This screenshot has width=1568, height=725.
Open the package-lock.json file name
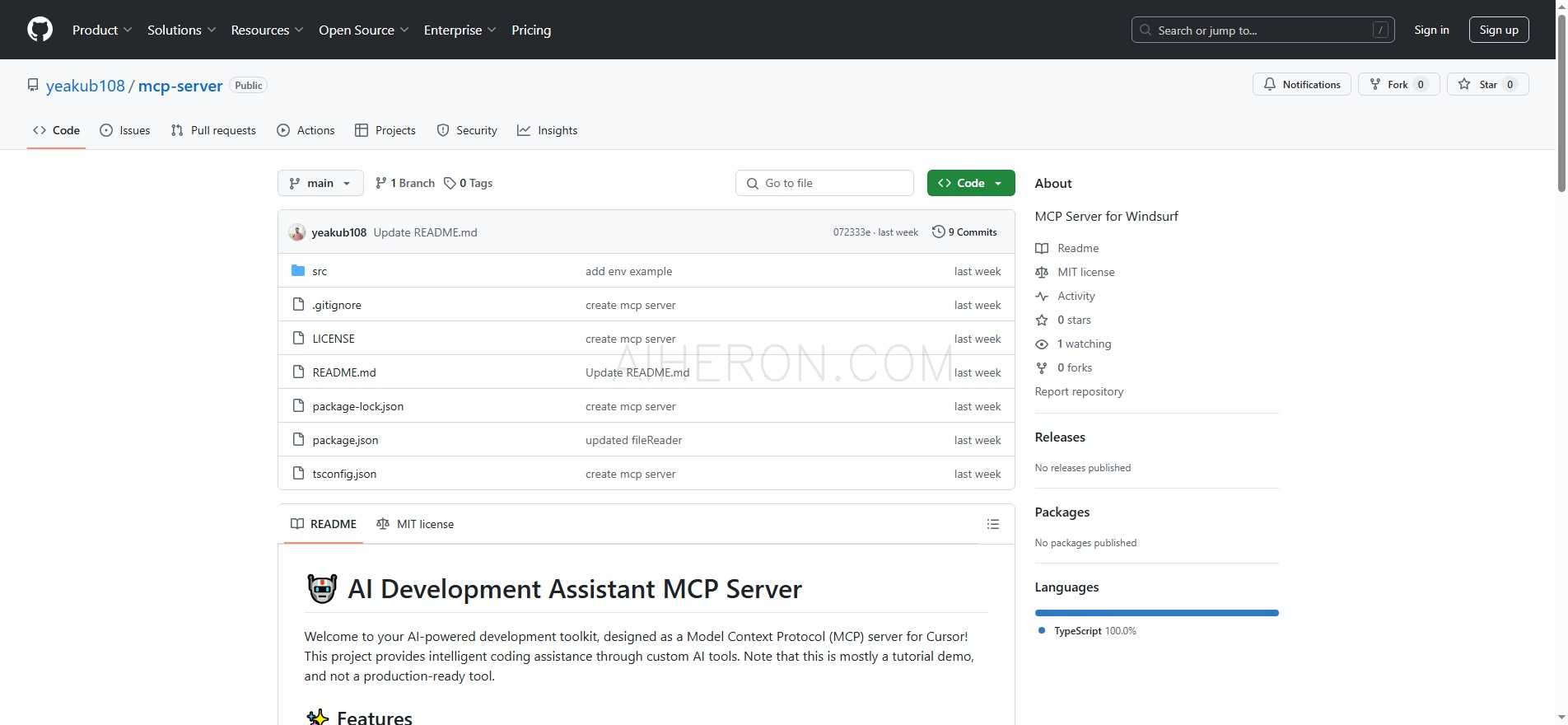358,406
